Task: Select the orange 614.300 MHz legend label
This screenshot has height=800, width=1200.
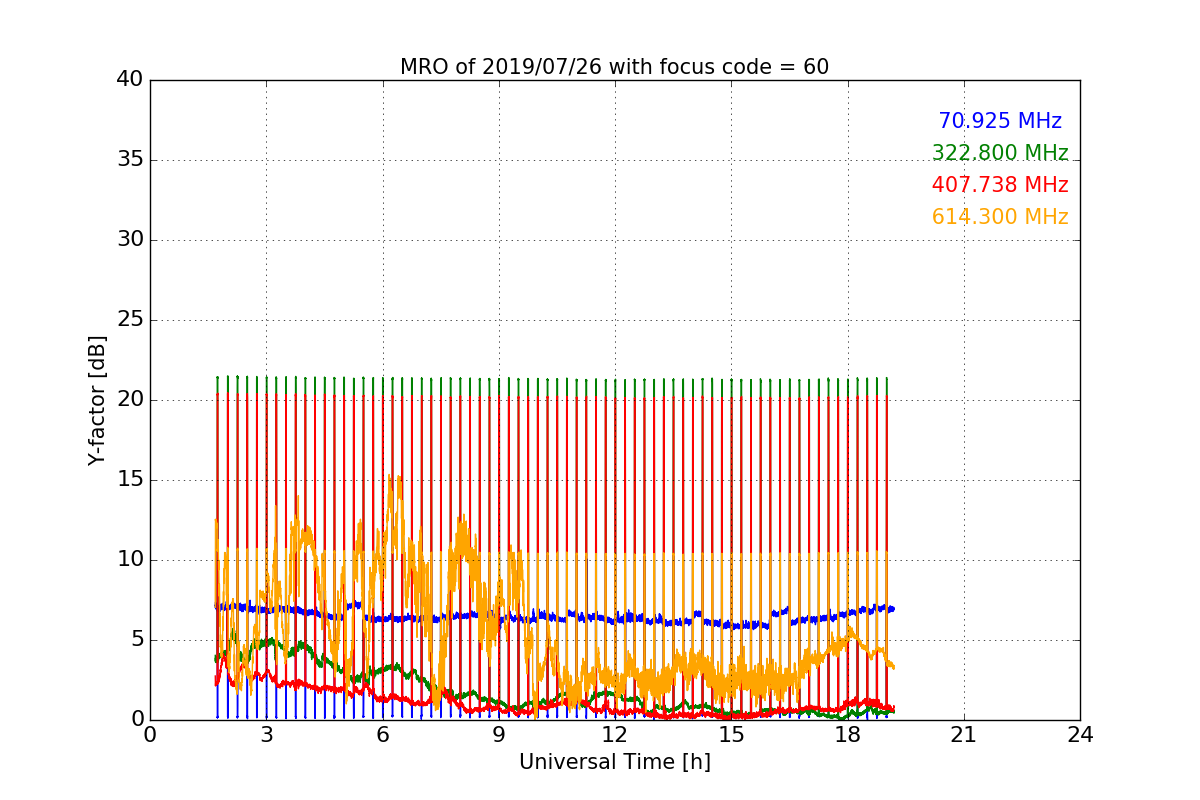Action: coord(1000,217)
